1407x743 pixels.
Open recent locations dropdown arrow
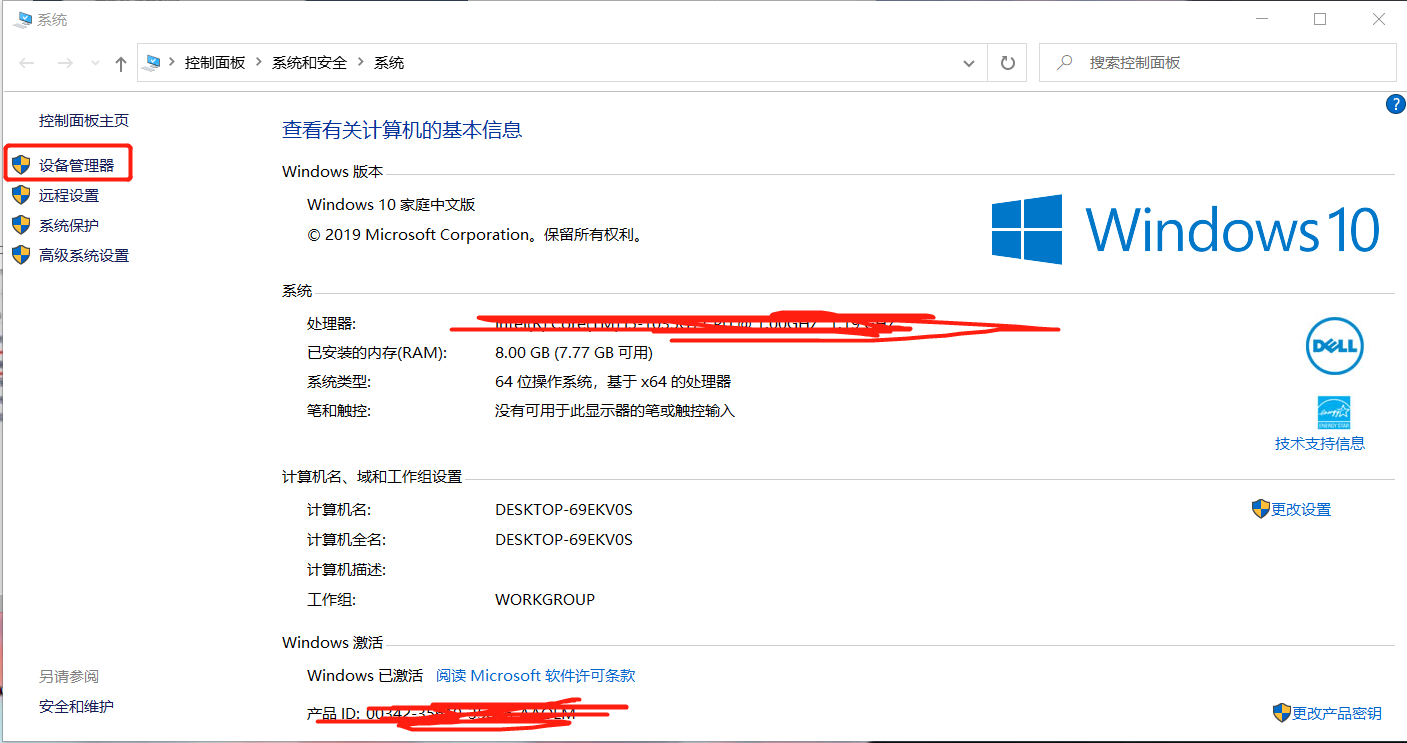click(95, 63)
